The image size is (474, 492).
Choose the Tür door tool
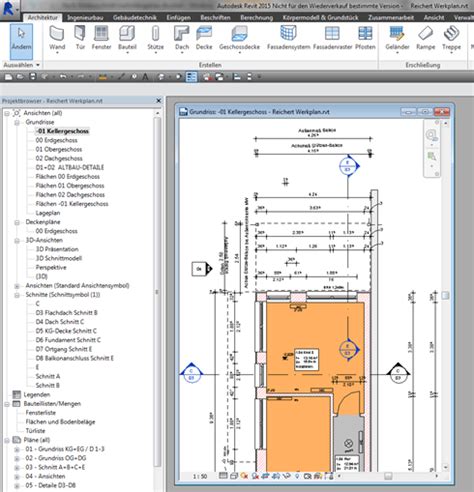click(80, 39)
